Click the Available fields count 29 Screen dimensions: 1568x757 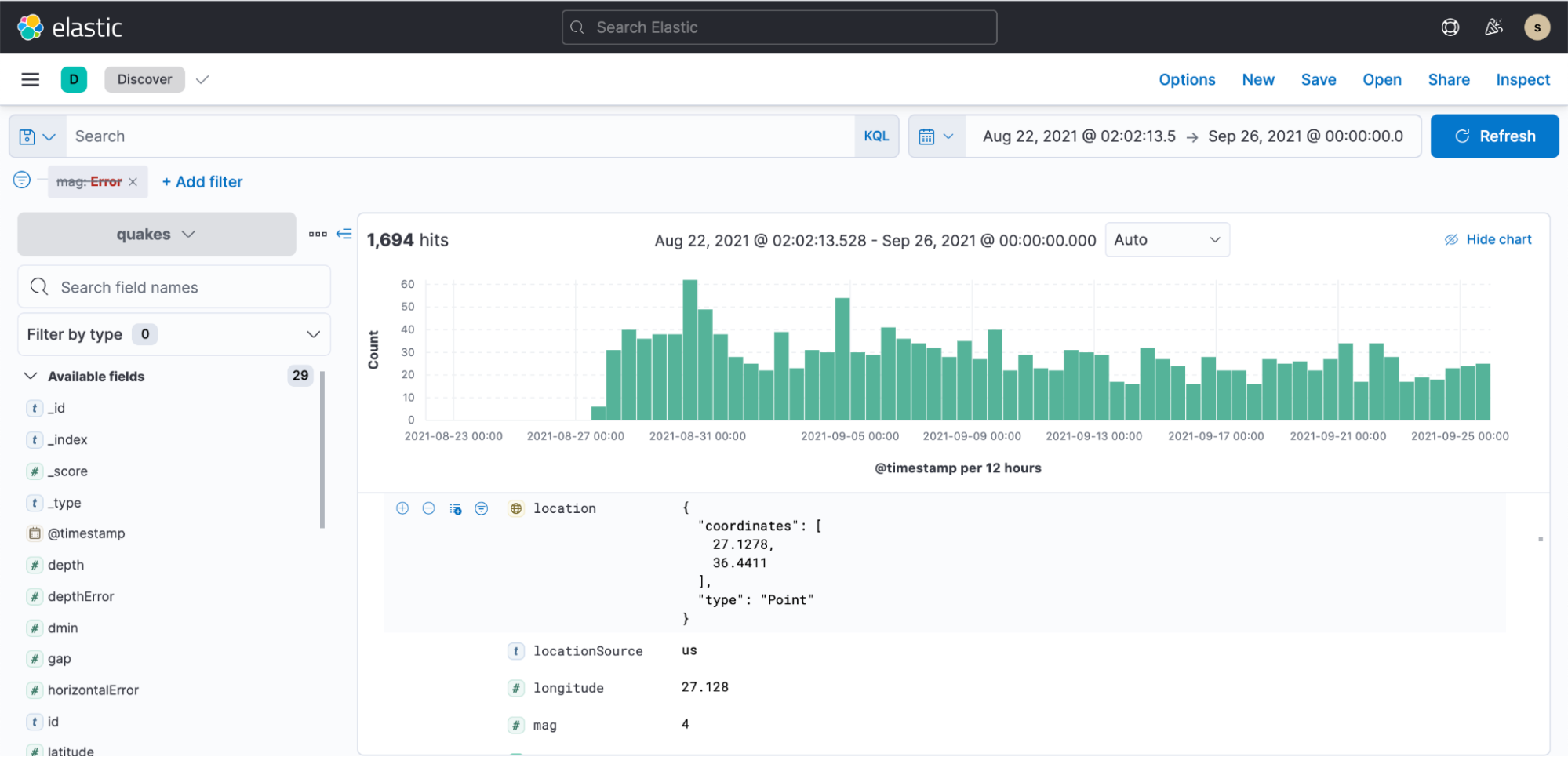click(x=300, y=376)
